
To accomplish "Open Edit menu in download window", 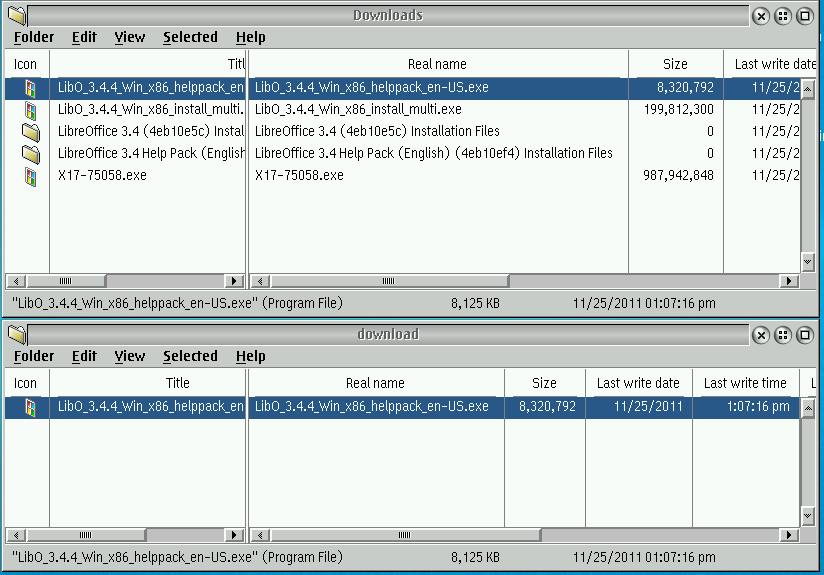I will click(84, 356).
